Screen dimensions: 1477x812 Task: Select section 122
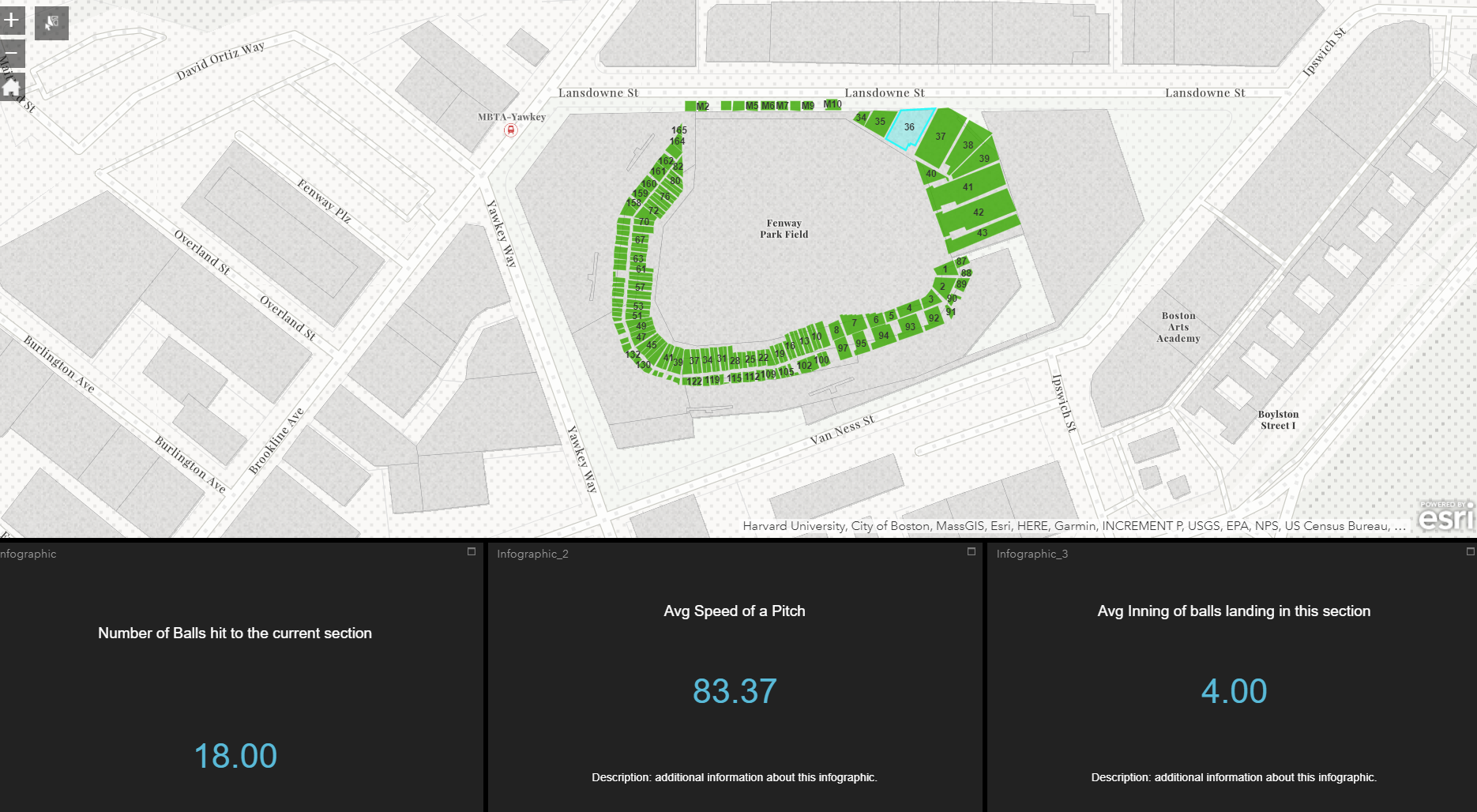pos(694,382)
